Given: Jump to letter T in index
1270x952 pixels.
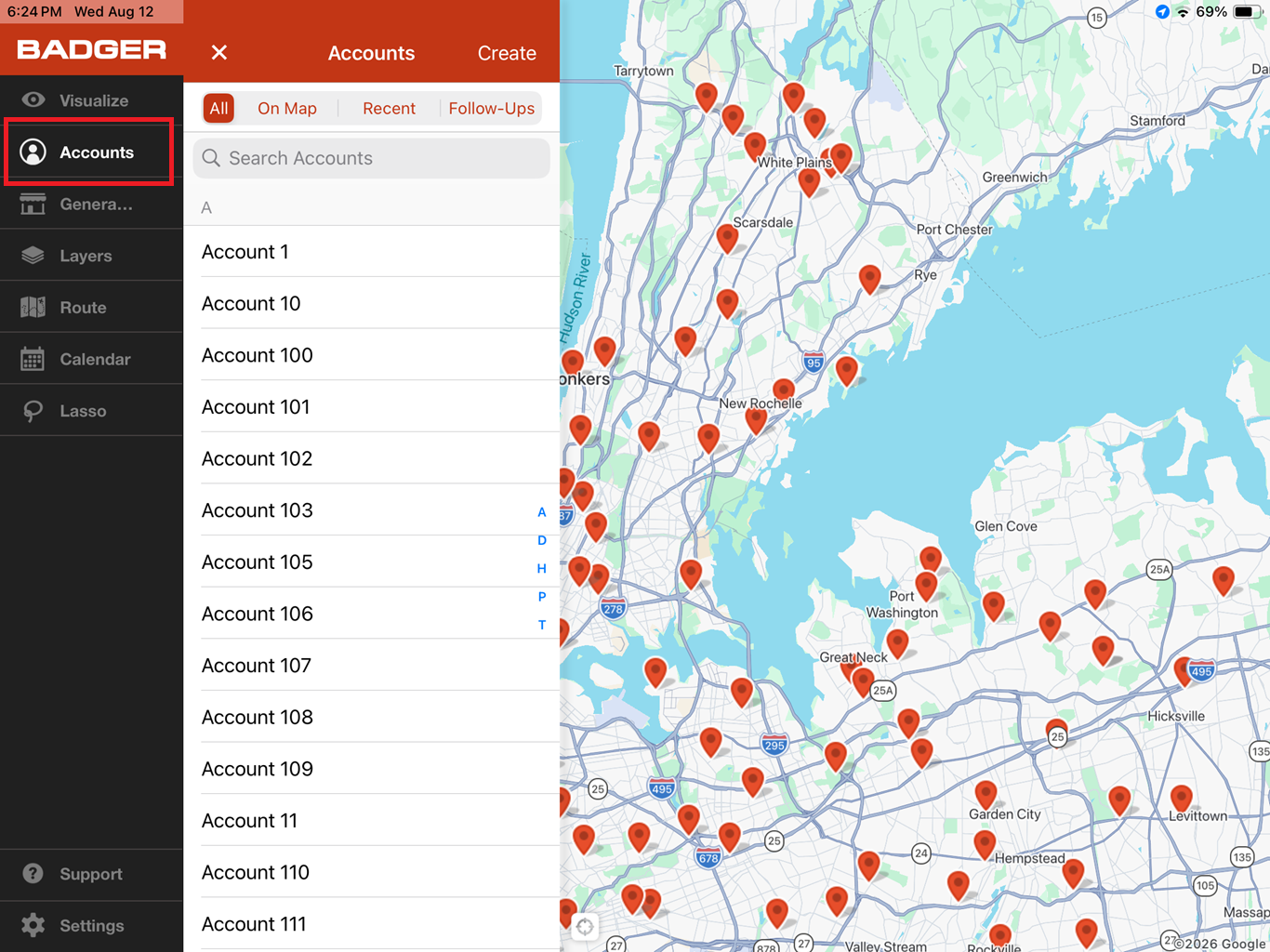Looking at the screenshot, I should [x=542, y=625].
